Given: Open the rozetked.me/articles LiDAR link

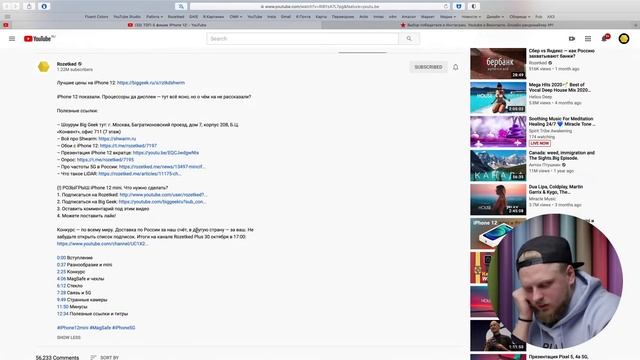Looking at the screenshot, I should (x=140, y=173).
